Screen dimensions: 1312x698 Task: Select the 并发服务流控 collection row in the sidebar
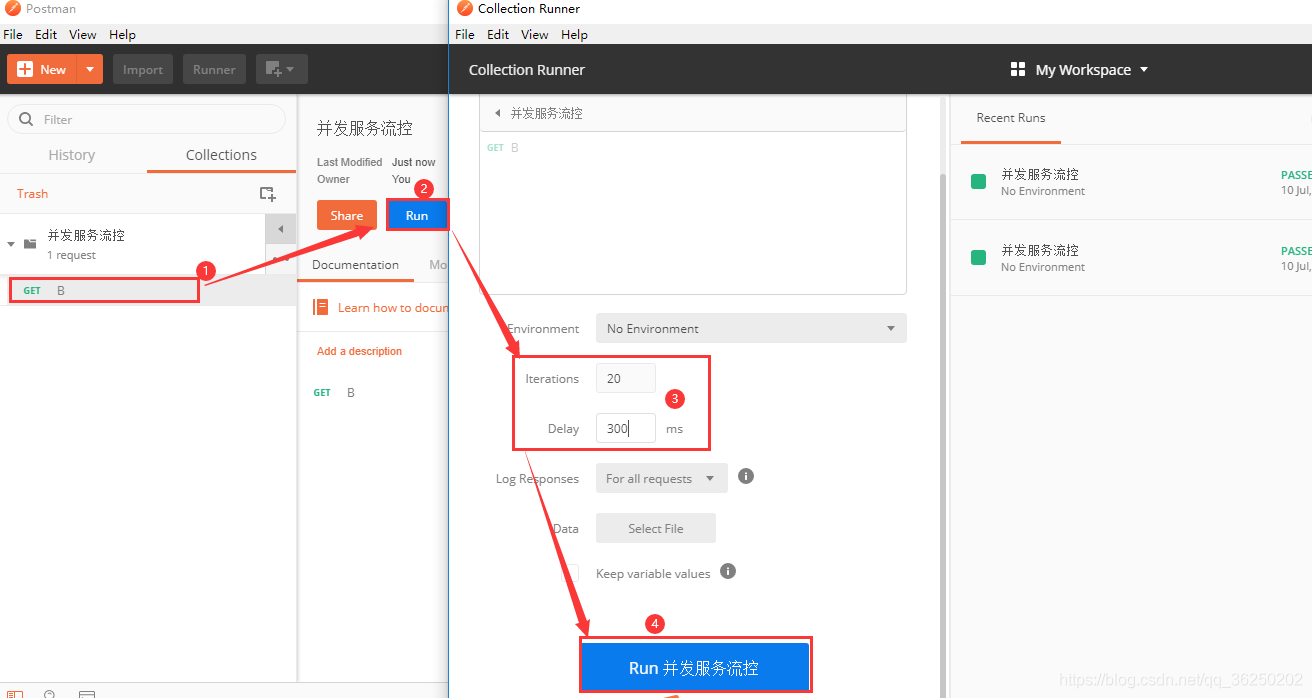(132, 244)
